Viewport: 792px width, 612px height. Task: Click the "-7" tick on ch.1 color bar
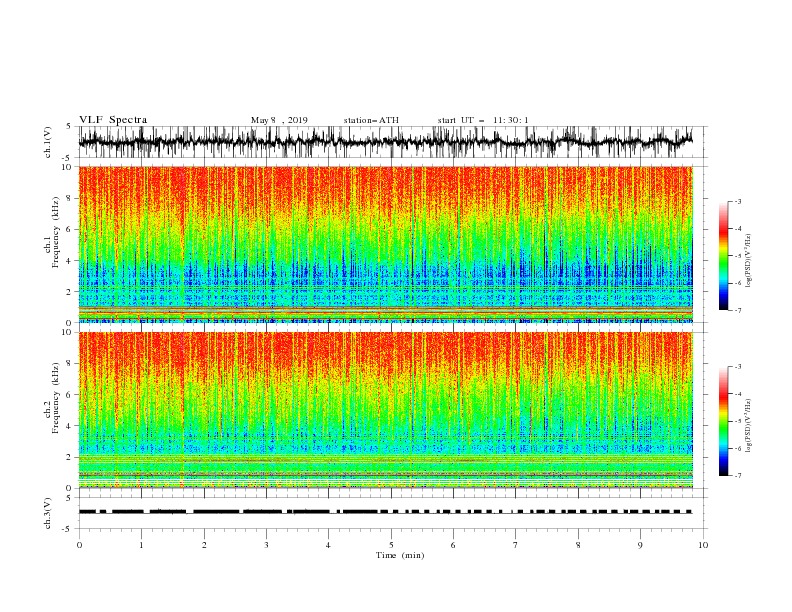(x=738, y=311)
